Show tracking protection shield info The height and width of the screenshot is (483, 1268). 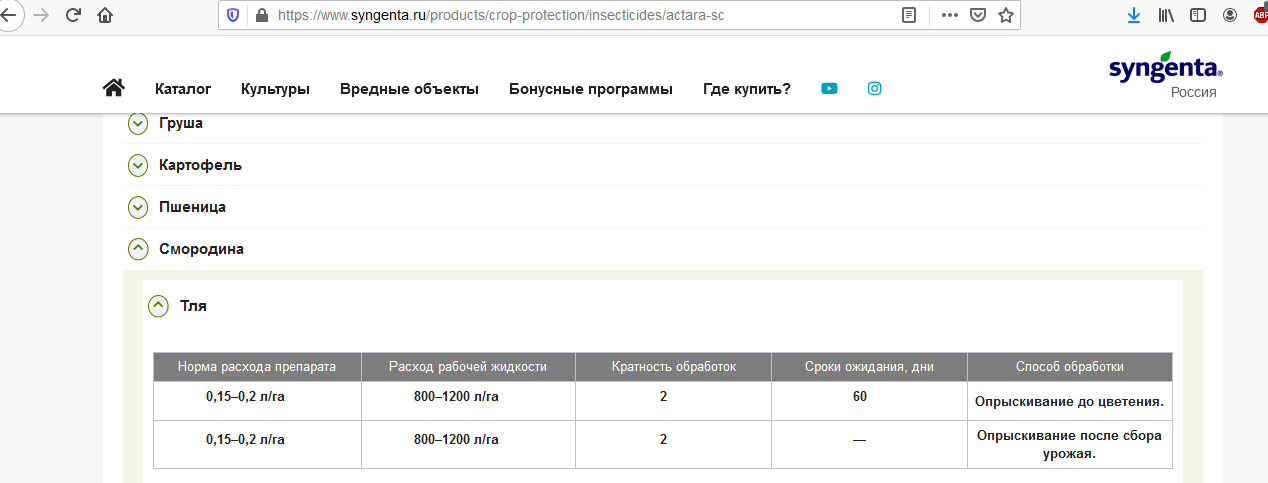point(233,15)
